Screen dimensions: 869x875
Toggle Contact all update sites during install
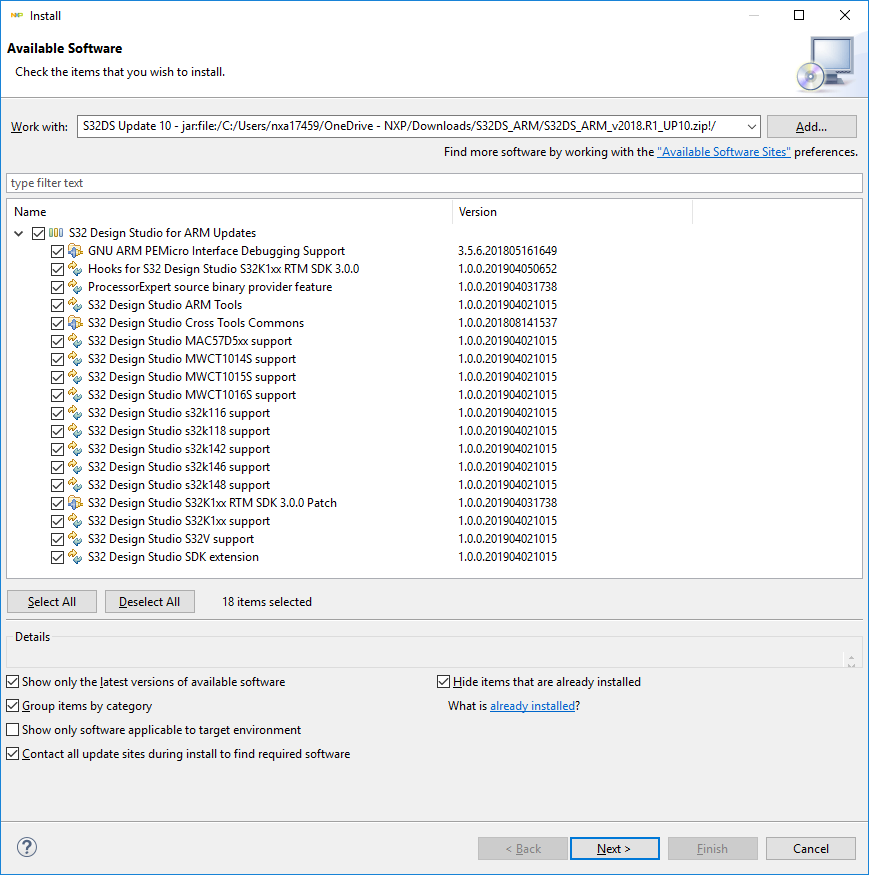click(x=12, y=754)
